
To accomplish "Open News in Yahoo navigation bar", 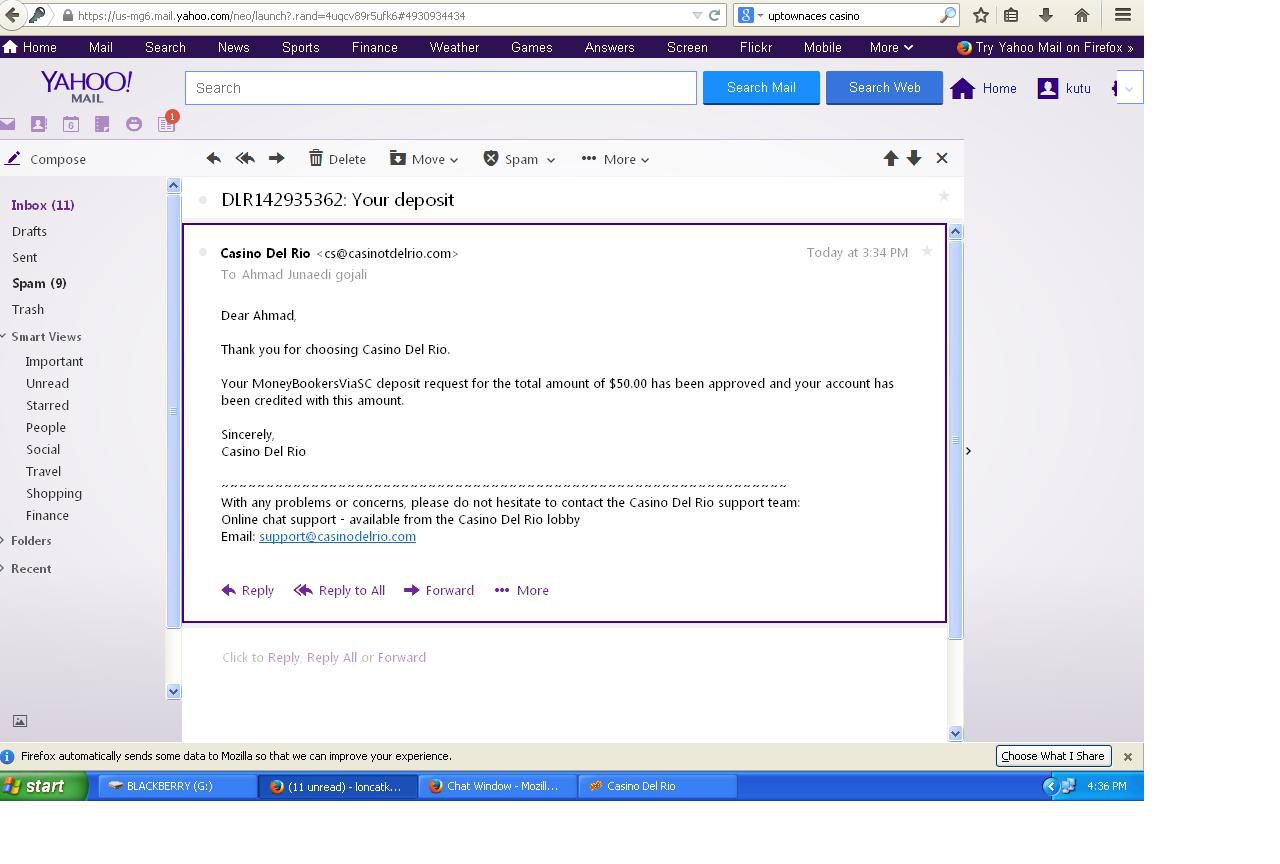I will 233,47.
